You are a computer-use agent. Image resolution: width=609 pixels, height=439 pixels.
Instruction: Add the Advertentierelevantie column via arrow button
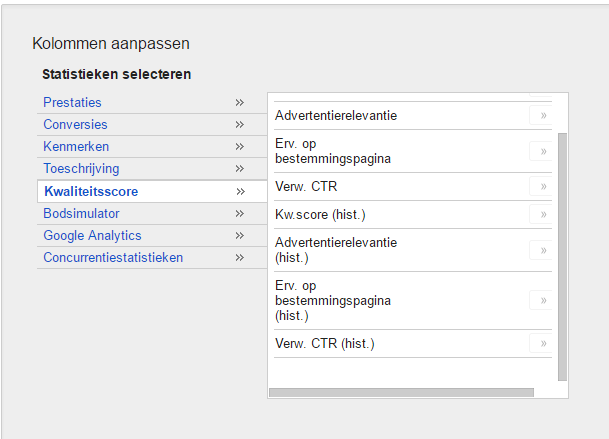(x=542, y=115)
